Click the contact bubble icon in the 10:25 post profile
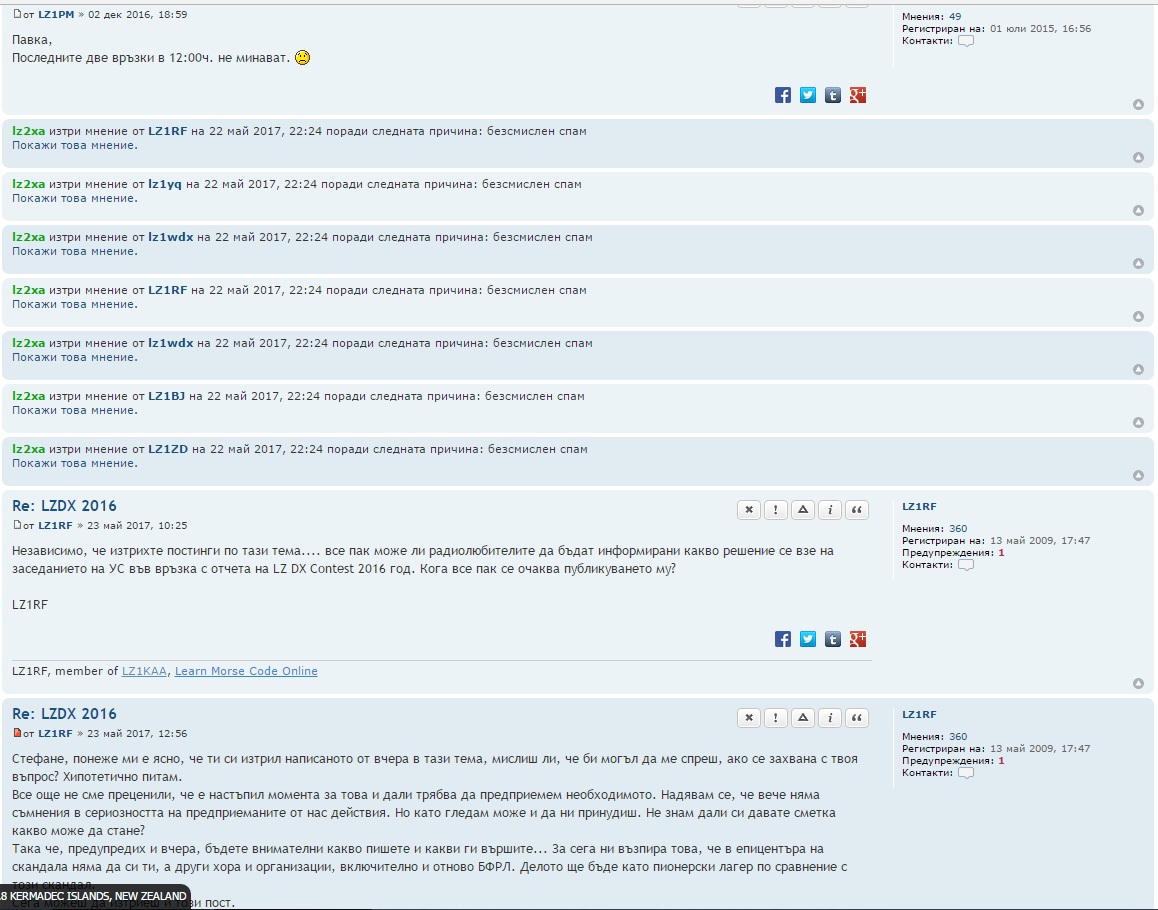 (x=965, y=565)
